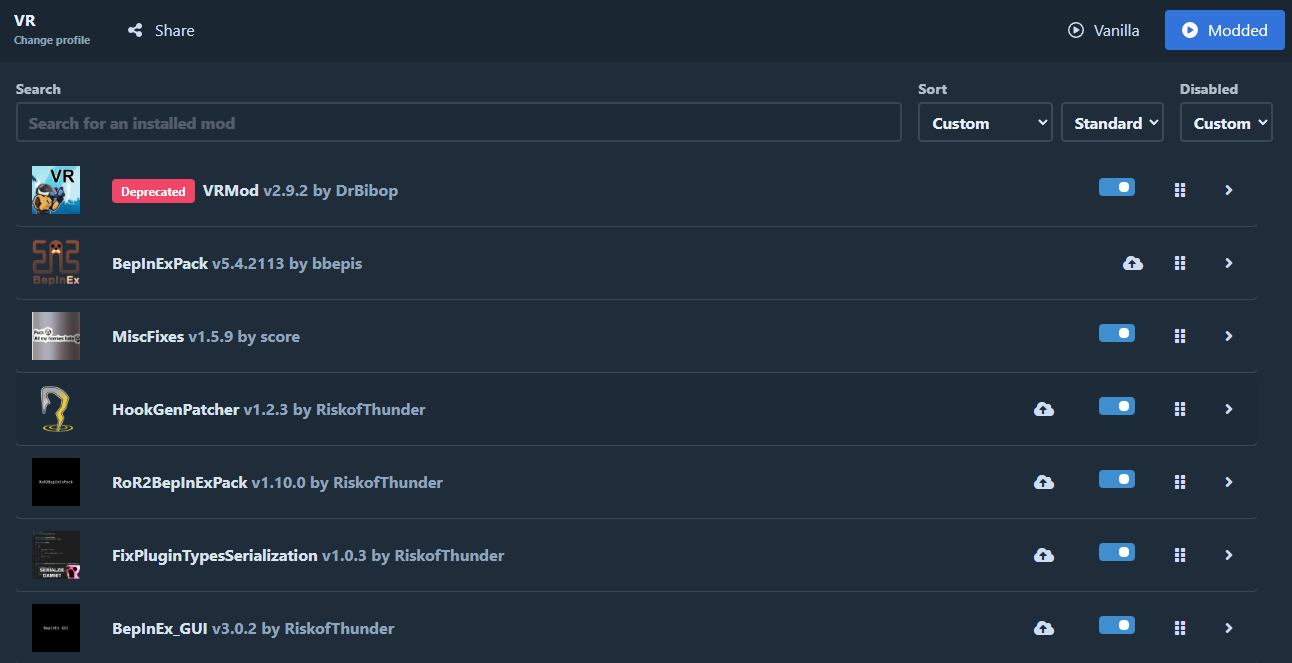Select 'HookGenPatcher v1.2.3 by RiskofThunder' text
Screen dimensions: 1292x663
click(x=269, y=409)
